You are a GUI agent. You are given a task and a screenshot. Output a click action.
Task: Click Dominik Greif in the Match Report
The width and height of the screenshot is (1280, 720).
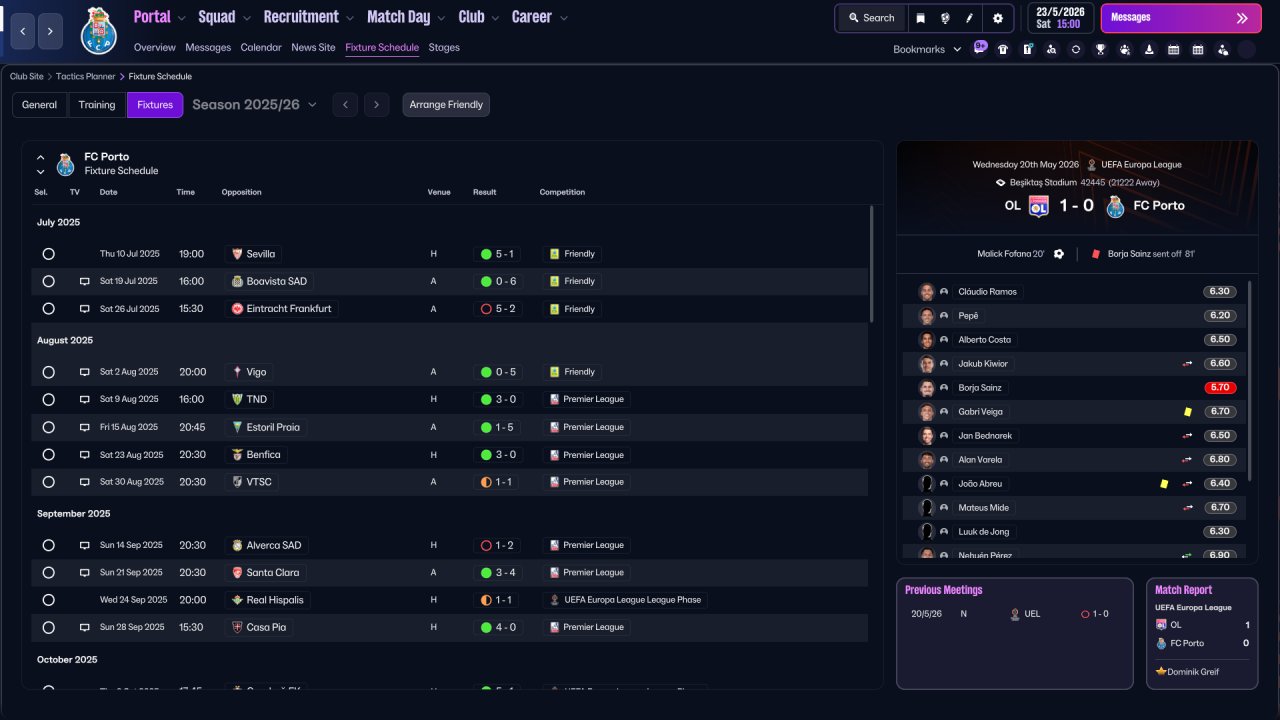(1193, 672)
